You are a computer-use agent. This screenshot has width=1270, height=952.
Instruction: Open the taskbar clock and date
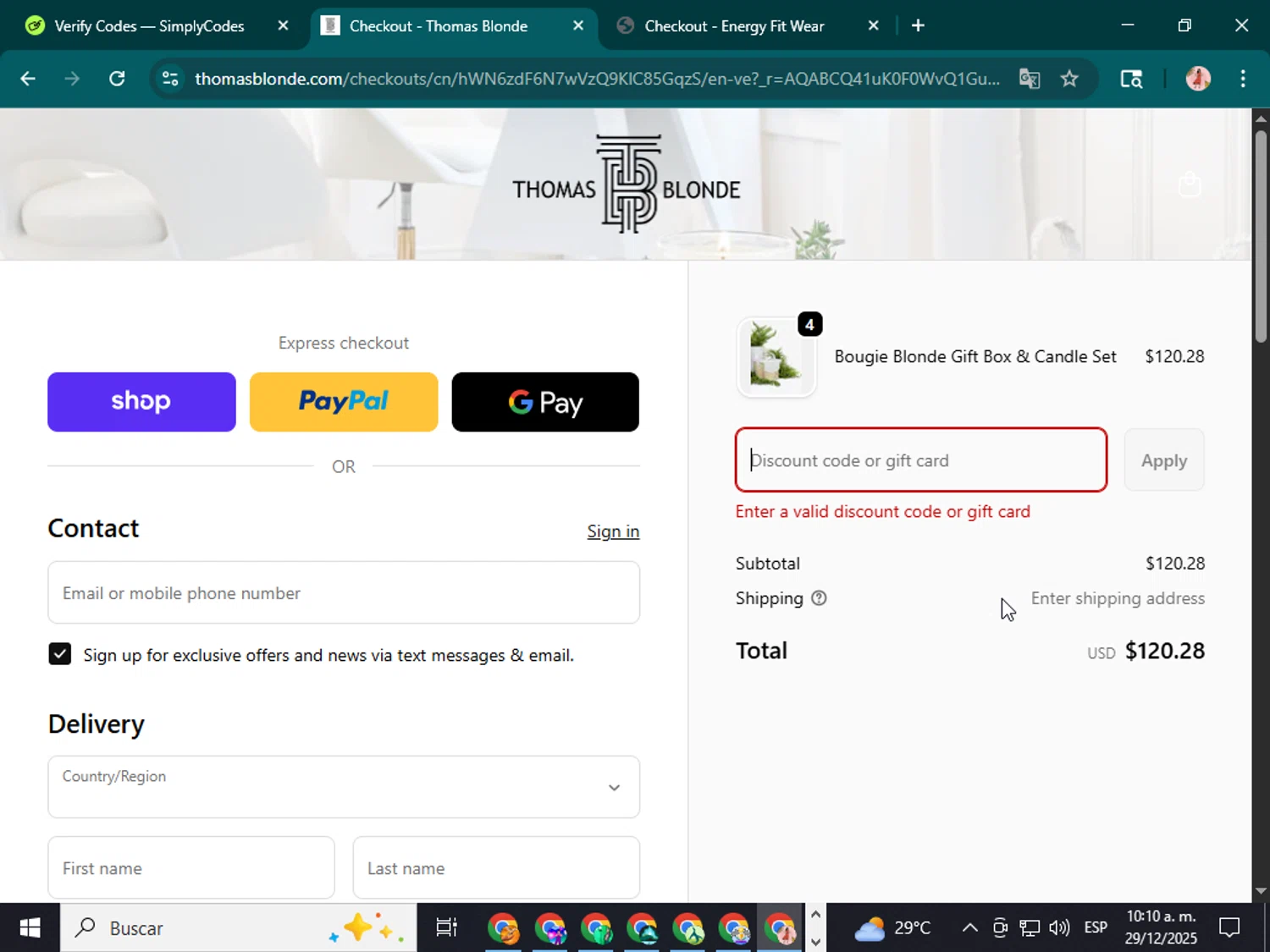(1161, 927)
